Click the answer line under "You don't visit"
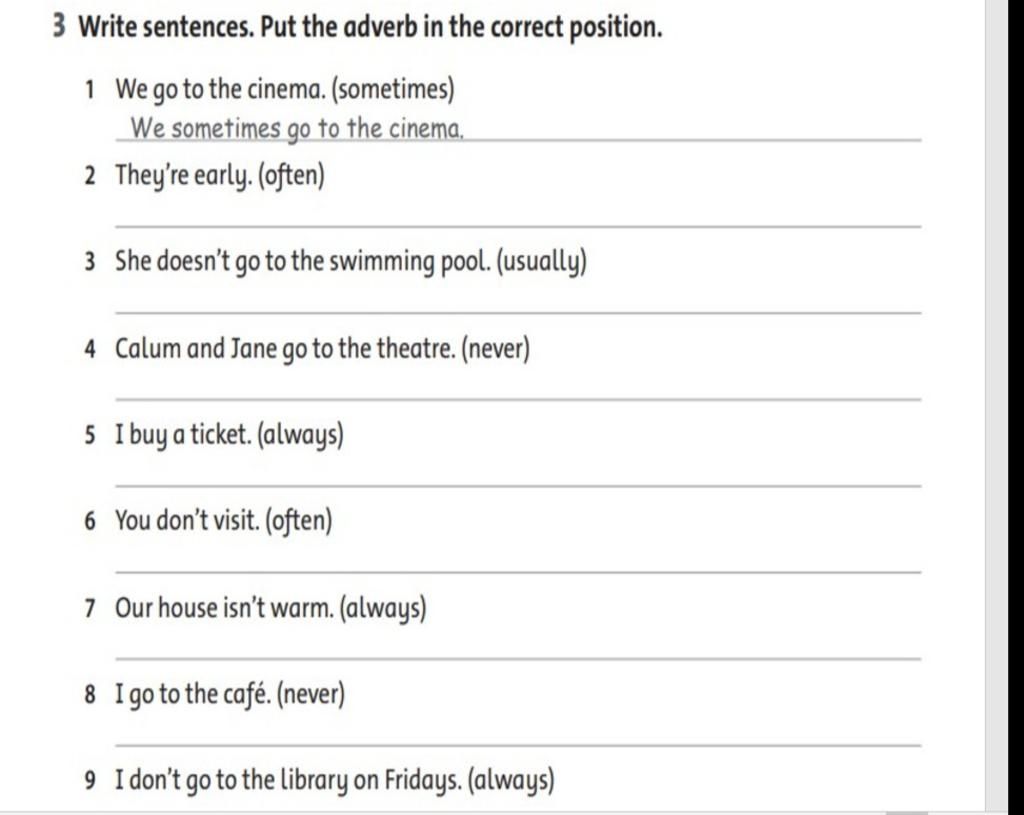 point(518,572)
